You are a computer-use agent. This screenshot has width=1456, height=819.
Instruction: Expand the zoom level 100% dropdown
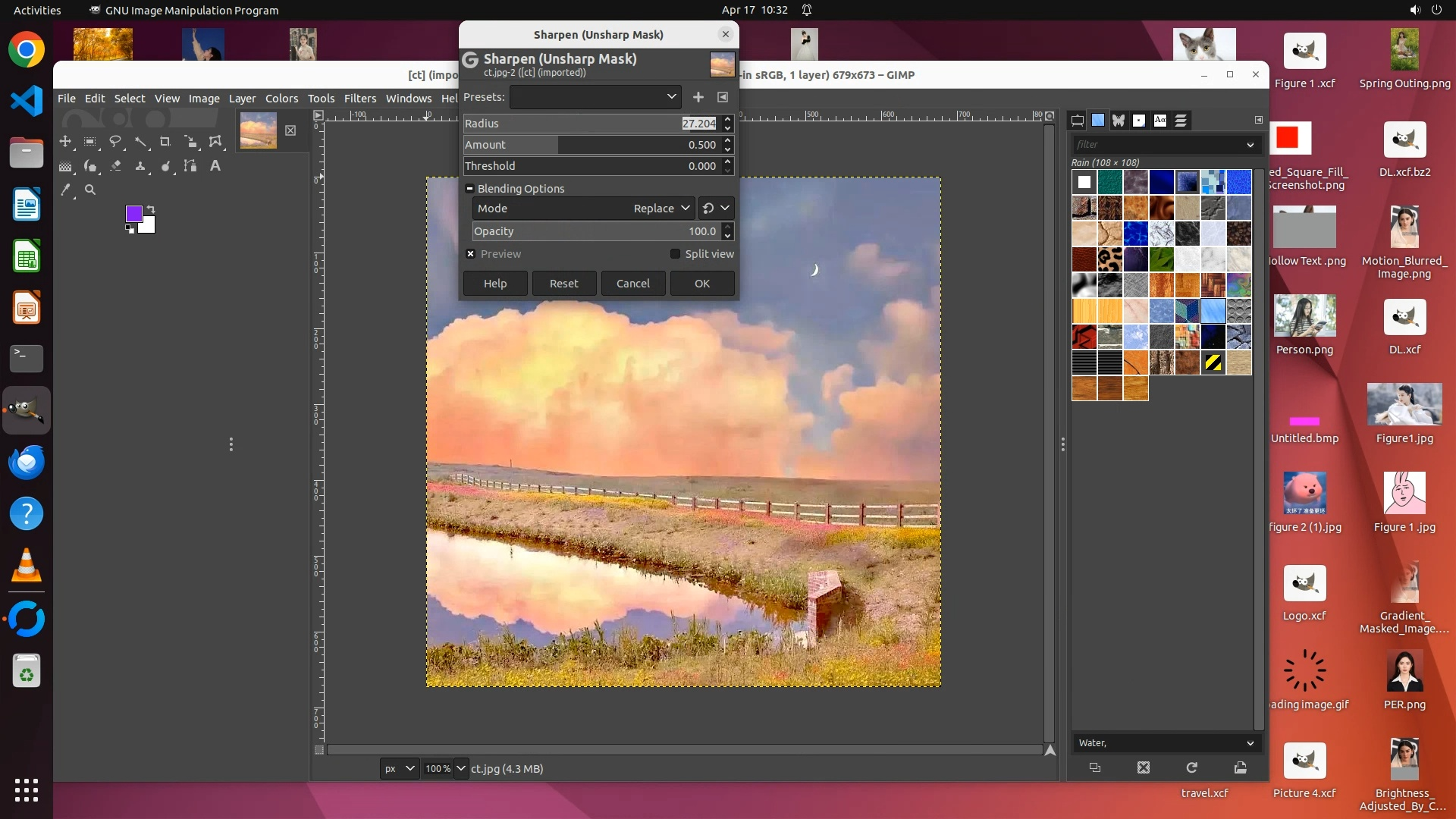pyautogui.click(x=460, y=768)
